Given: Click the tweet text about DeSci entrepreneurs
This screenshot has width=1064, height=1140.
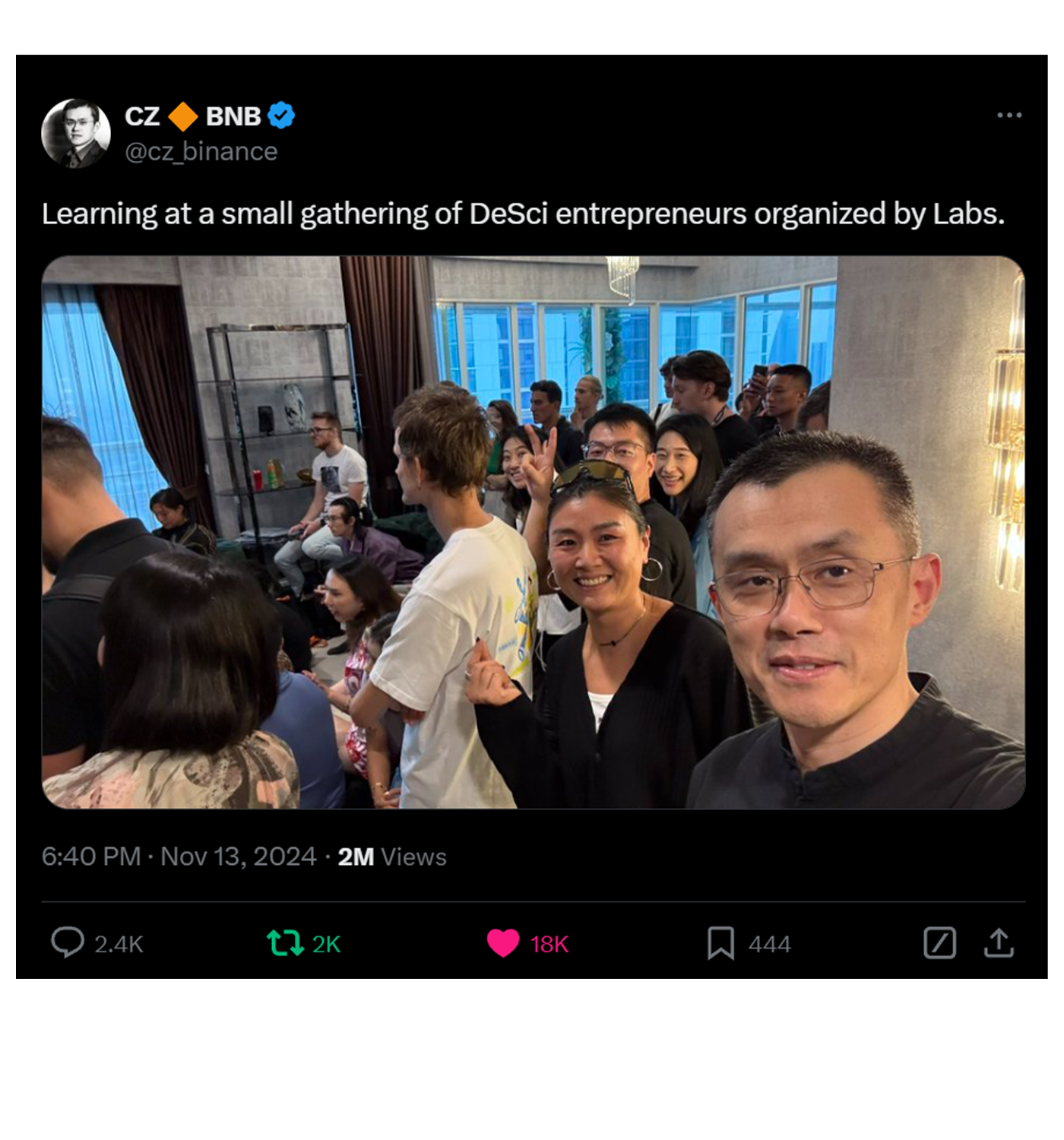Looking at the screenshot, I should pos(523,214).
